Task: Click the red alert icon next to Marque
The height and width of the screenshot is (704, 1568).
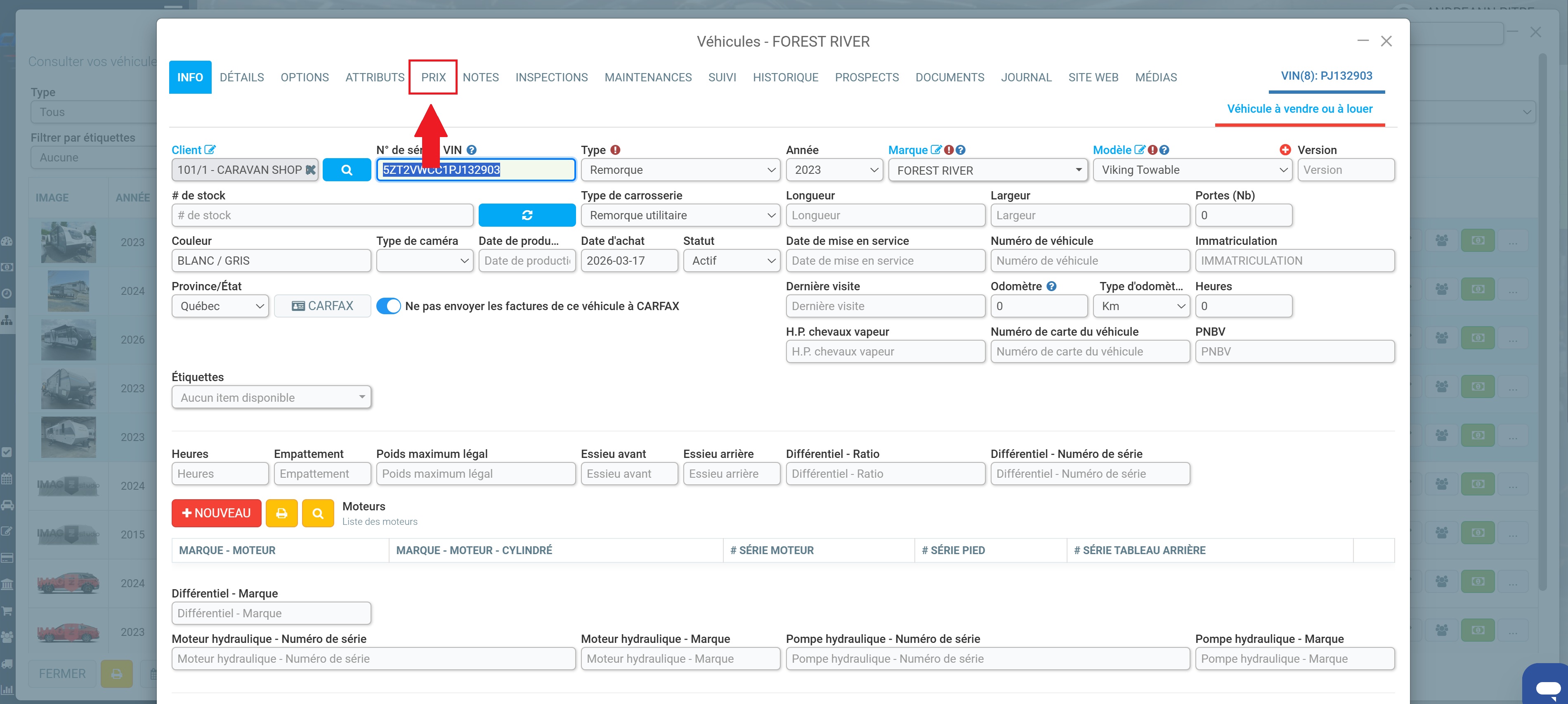Action: pyautogui.click(x=948, y=150)
